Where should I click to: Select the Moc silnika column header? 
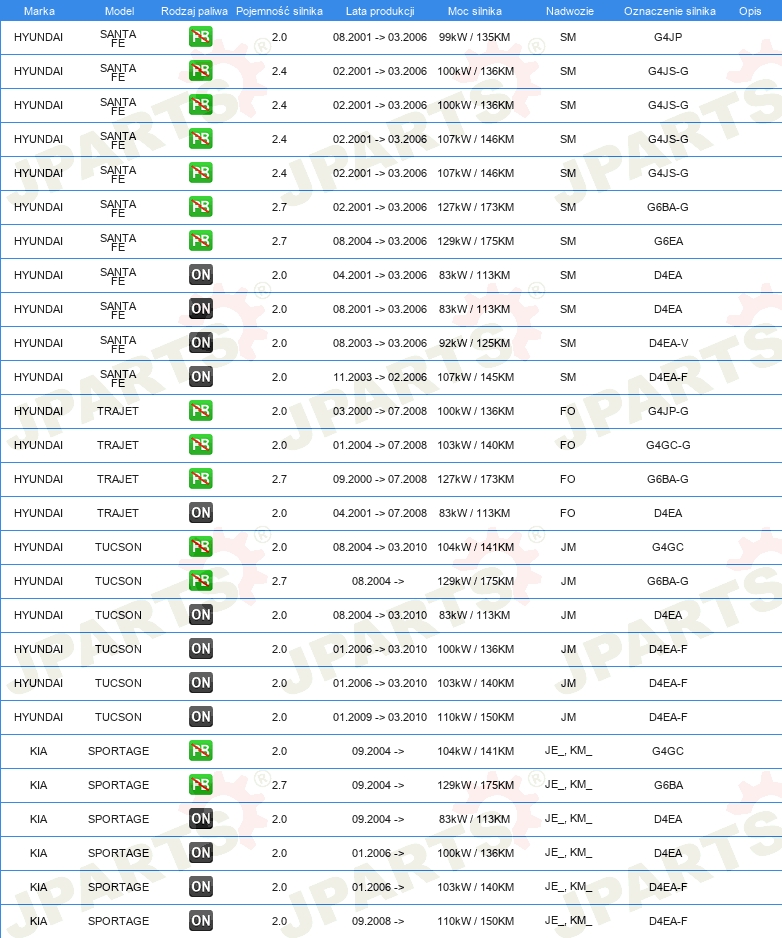point(474,11)
